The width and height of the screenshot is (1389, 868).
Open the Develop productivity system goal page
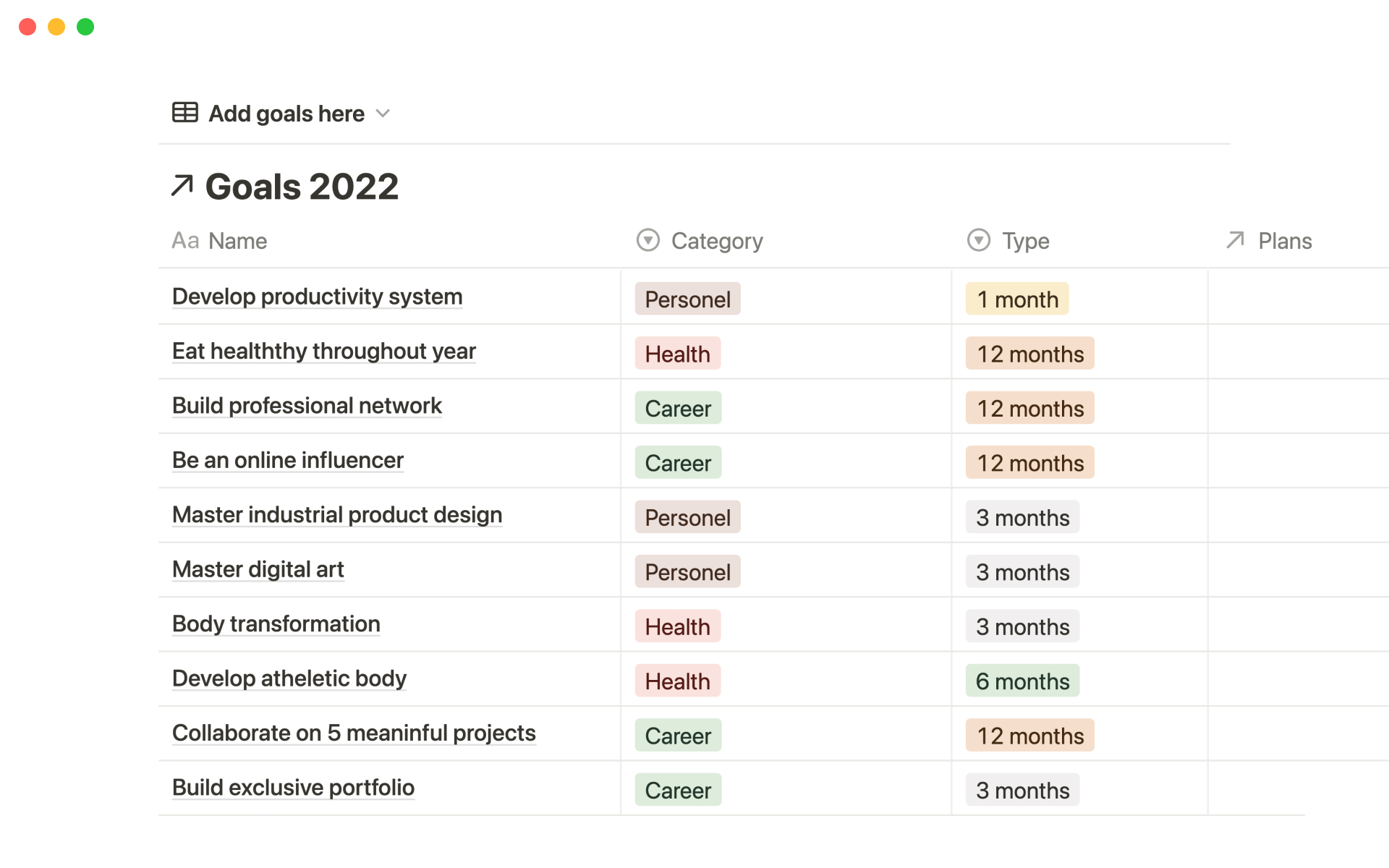point(317,297)
